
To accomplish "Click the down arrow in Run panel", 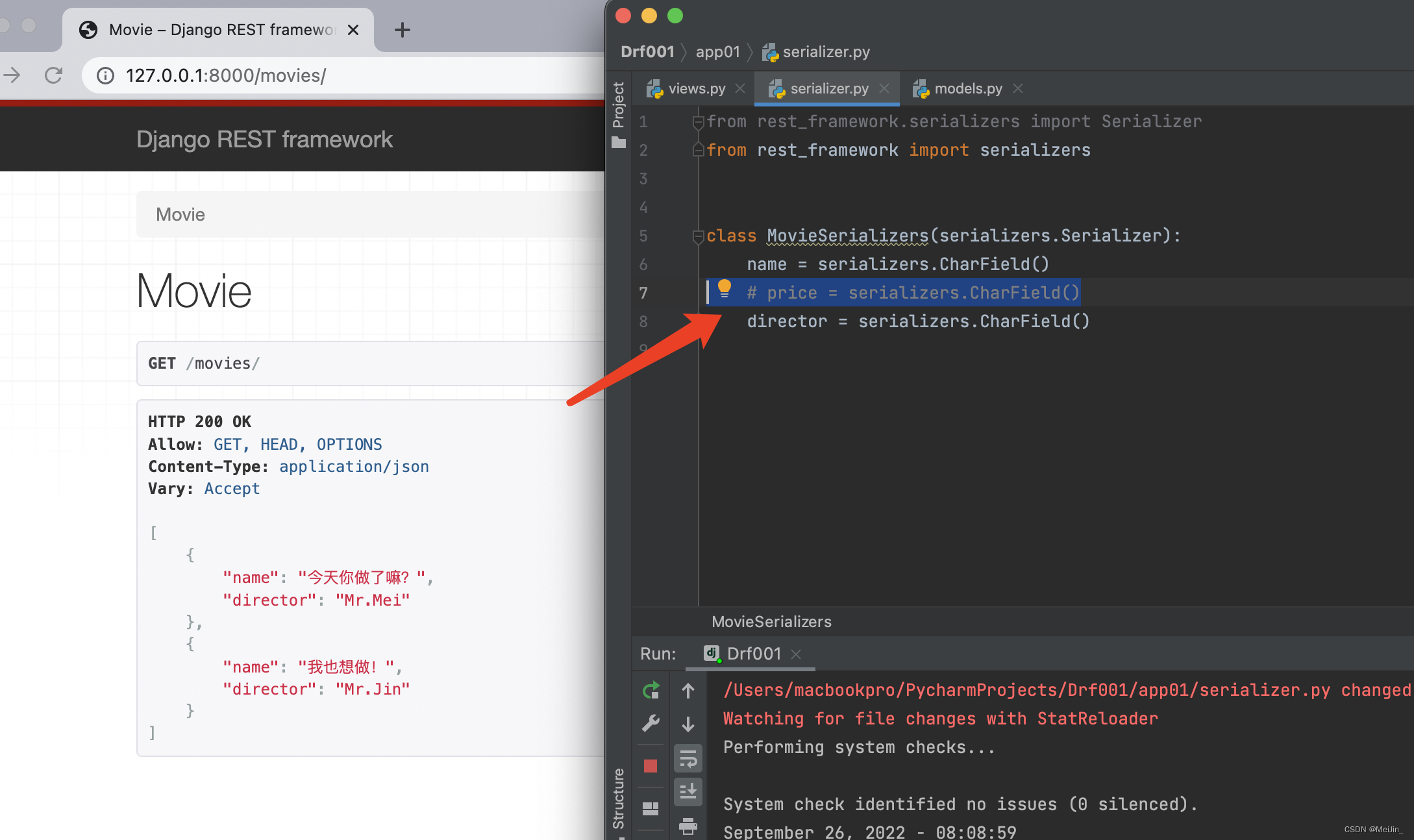I will pyautogui.click(x=688, y=724).
